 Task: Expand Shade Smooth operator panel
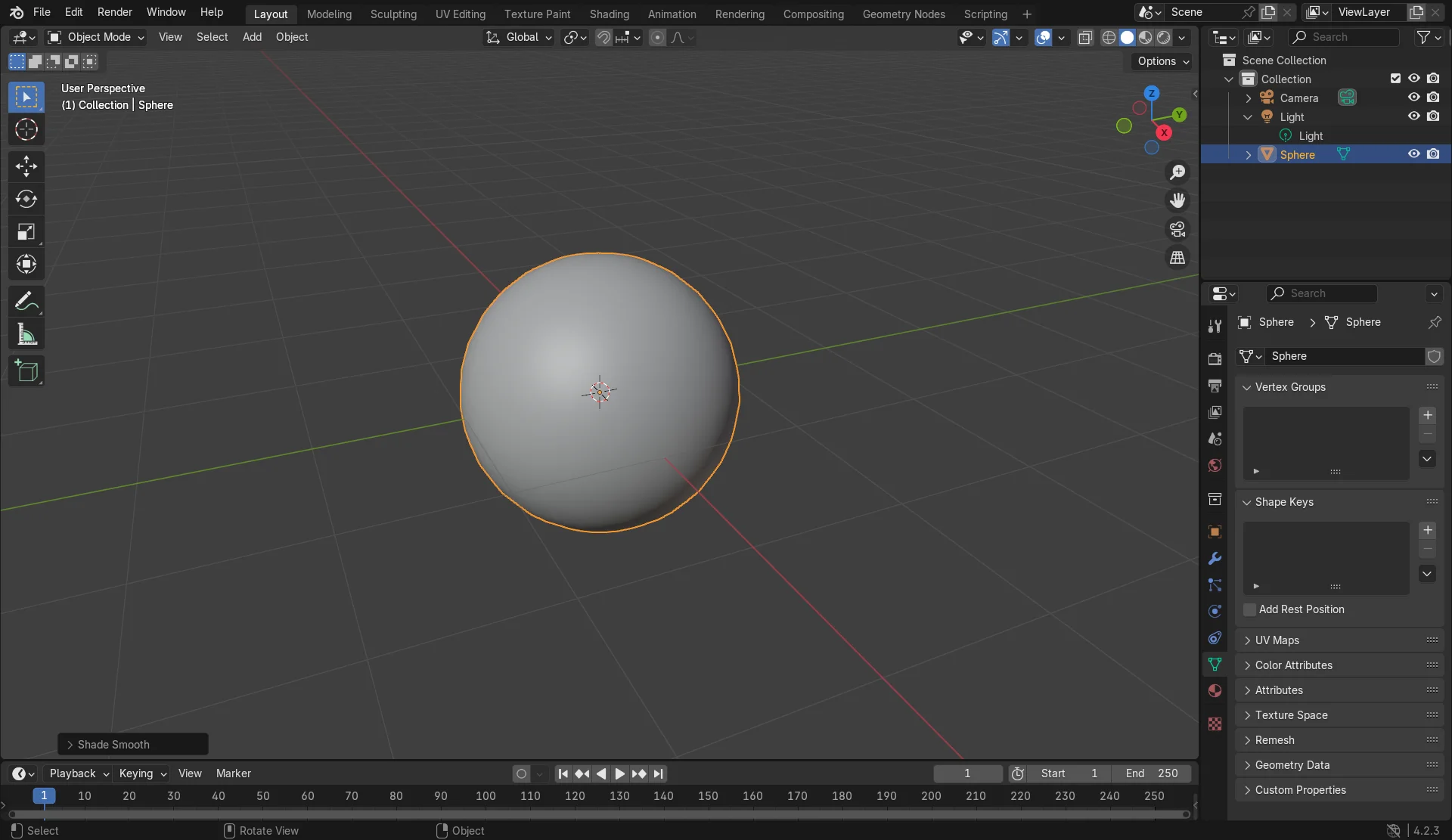tap(133, 745)
